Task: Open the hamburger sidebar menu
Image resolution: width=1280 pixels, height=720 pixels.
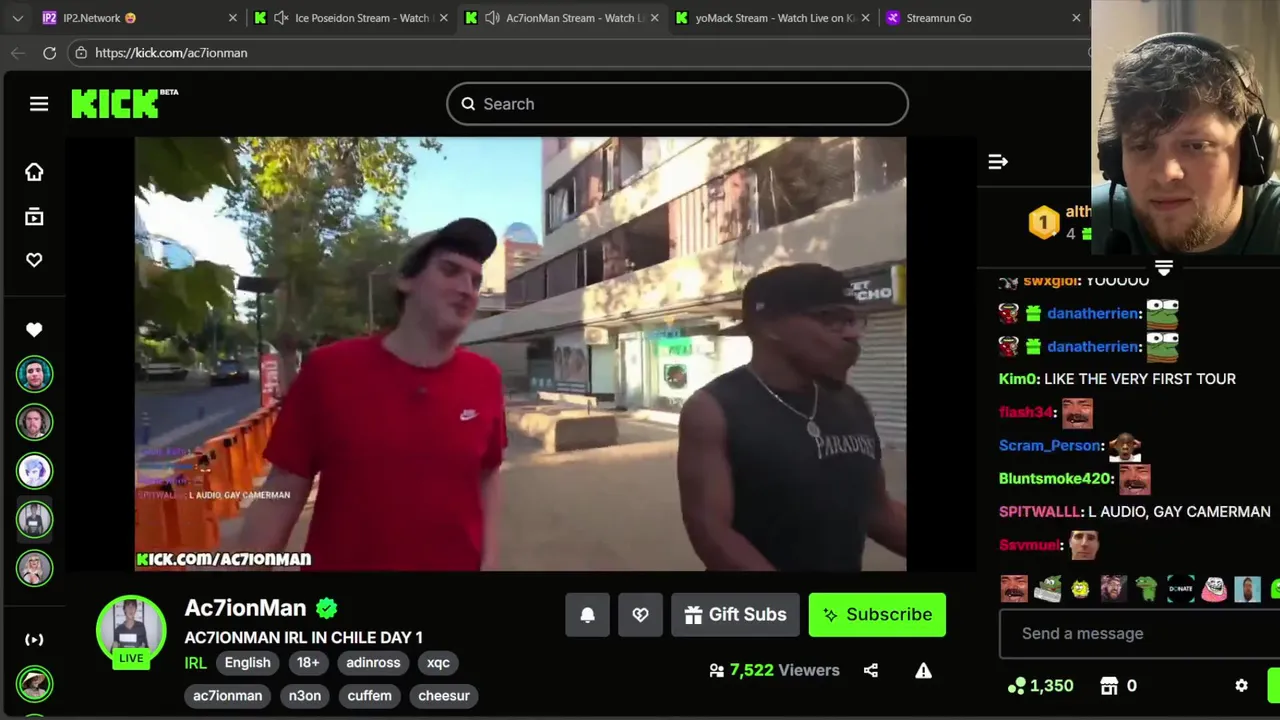Action: click(39, 104)
